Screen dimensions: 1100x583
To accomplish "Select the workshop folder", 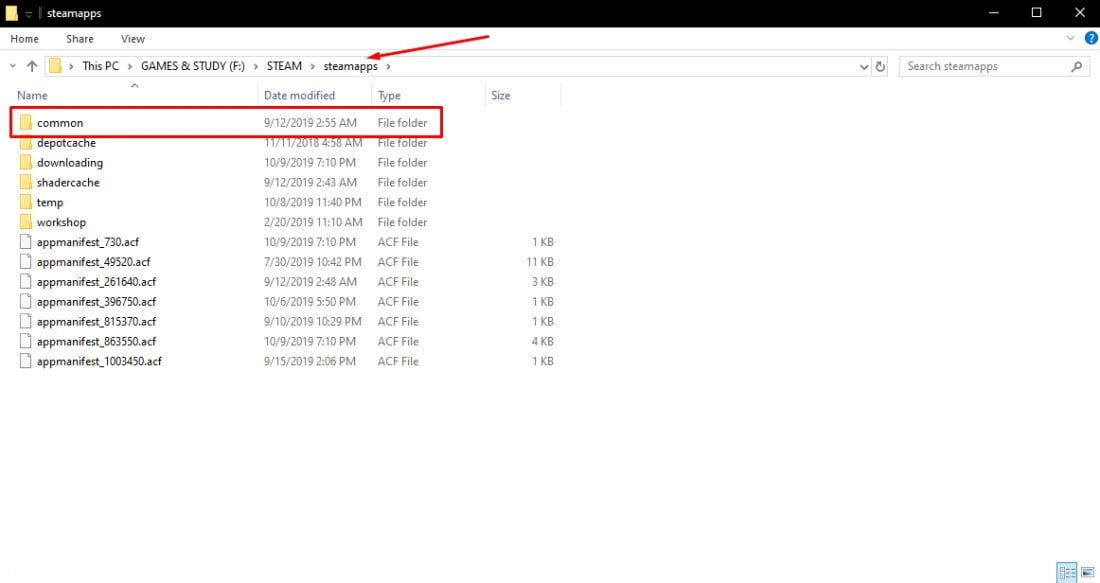I will (61, 222).
